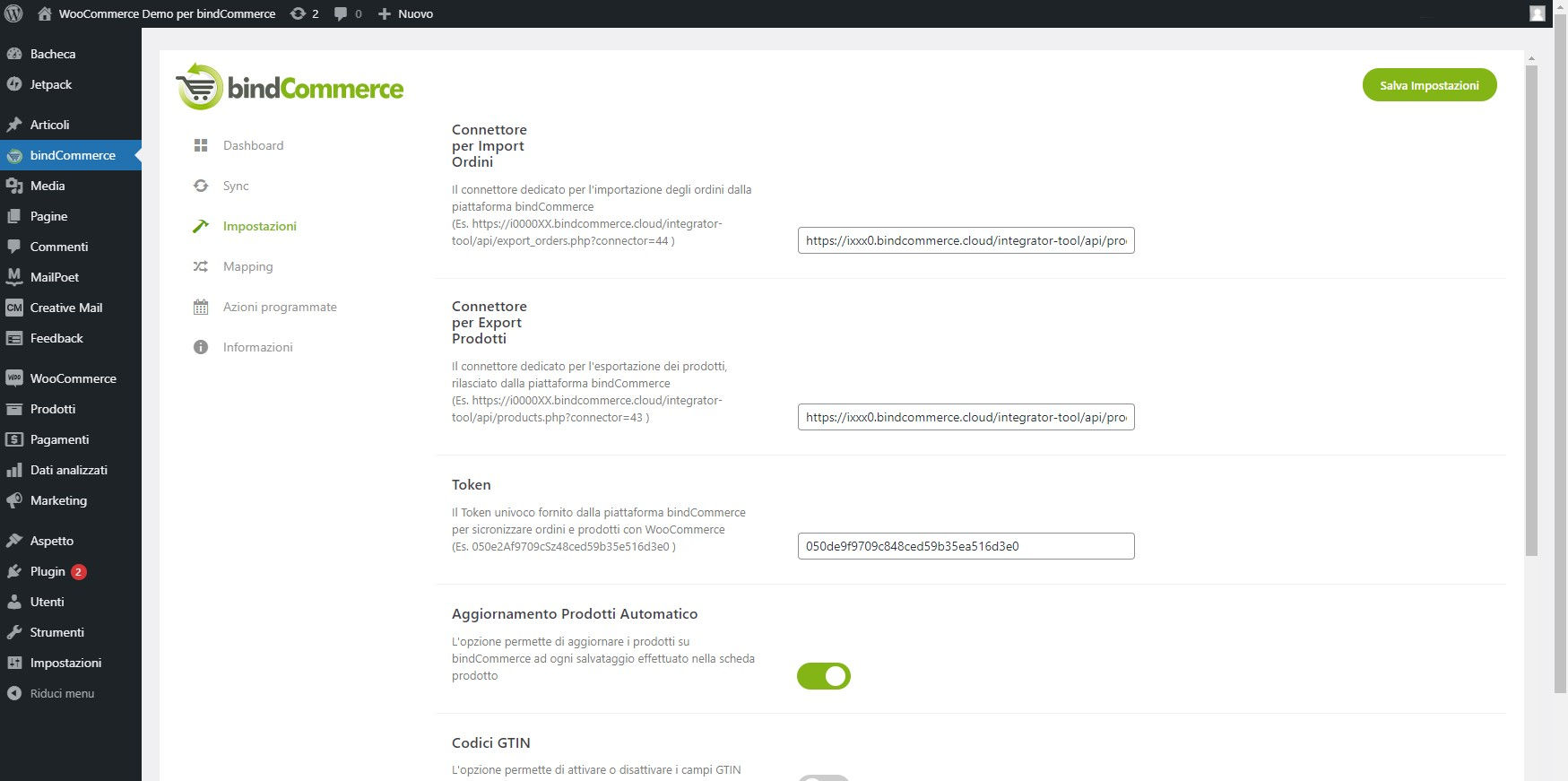The height and width of the screenshot is (781, 1568).
Task: Click the Informazioni info icon
Action: [x=201, y=347]
